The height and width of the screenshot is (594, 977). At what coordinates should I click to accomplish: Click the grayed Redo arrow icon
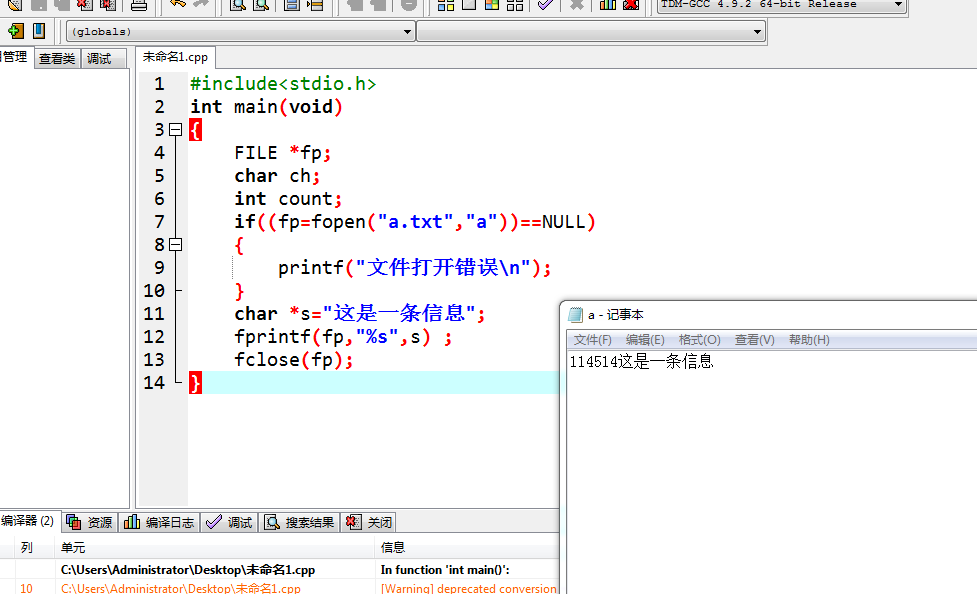[x=201, y=4]
